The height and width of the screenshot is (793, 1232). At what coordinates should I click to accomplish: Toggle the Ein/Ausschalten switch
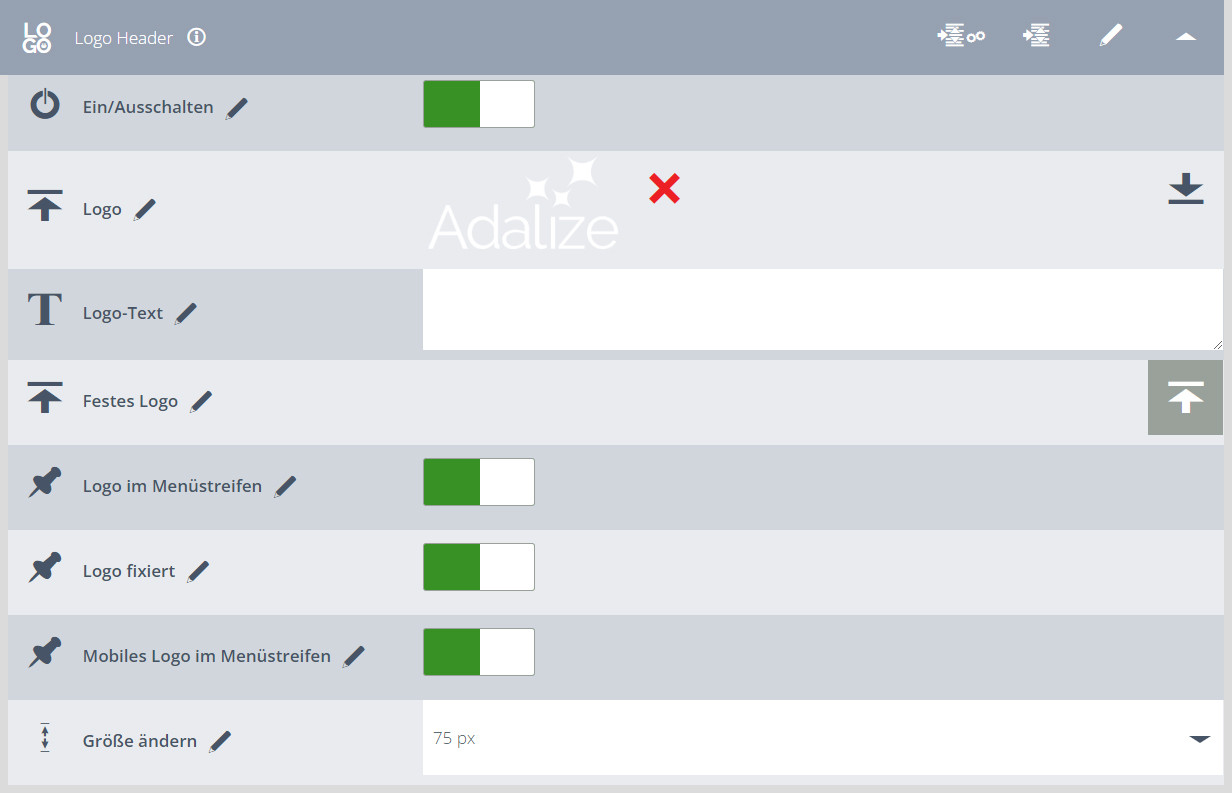[x=479, y=104]
